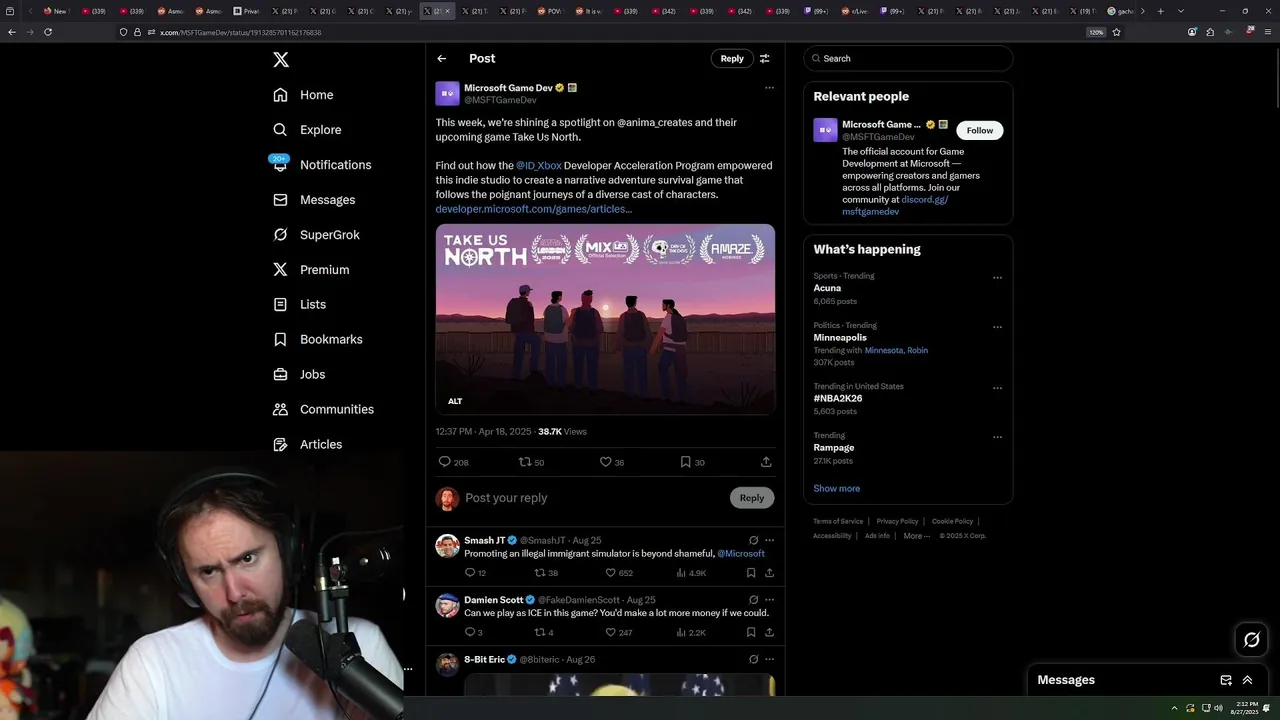Share Smash JT reply

point(769,573)
